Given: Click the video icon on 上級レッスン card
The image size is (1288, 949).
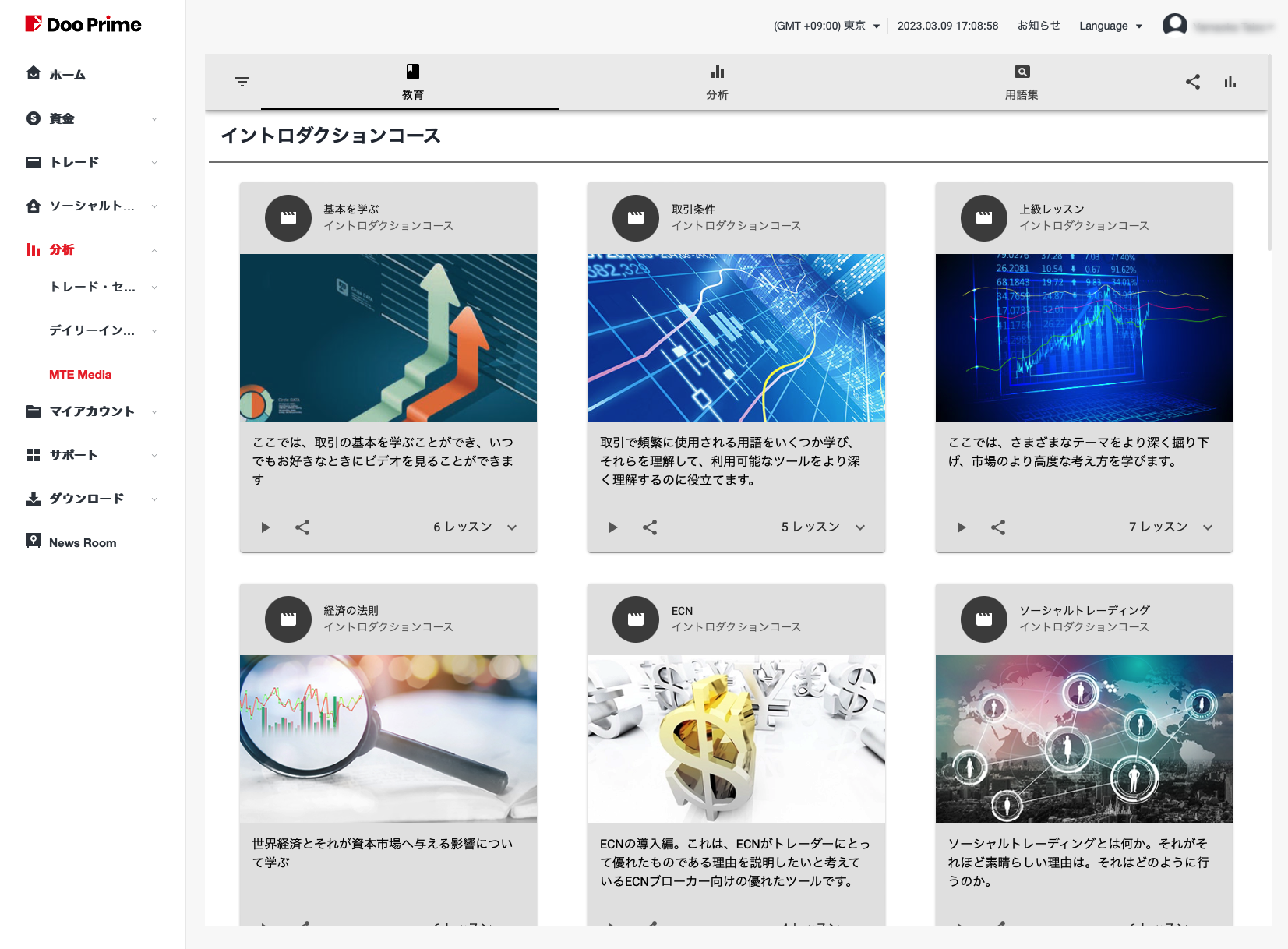Looking at the screenshot, I should coord(984,218).
